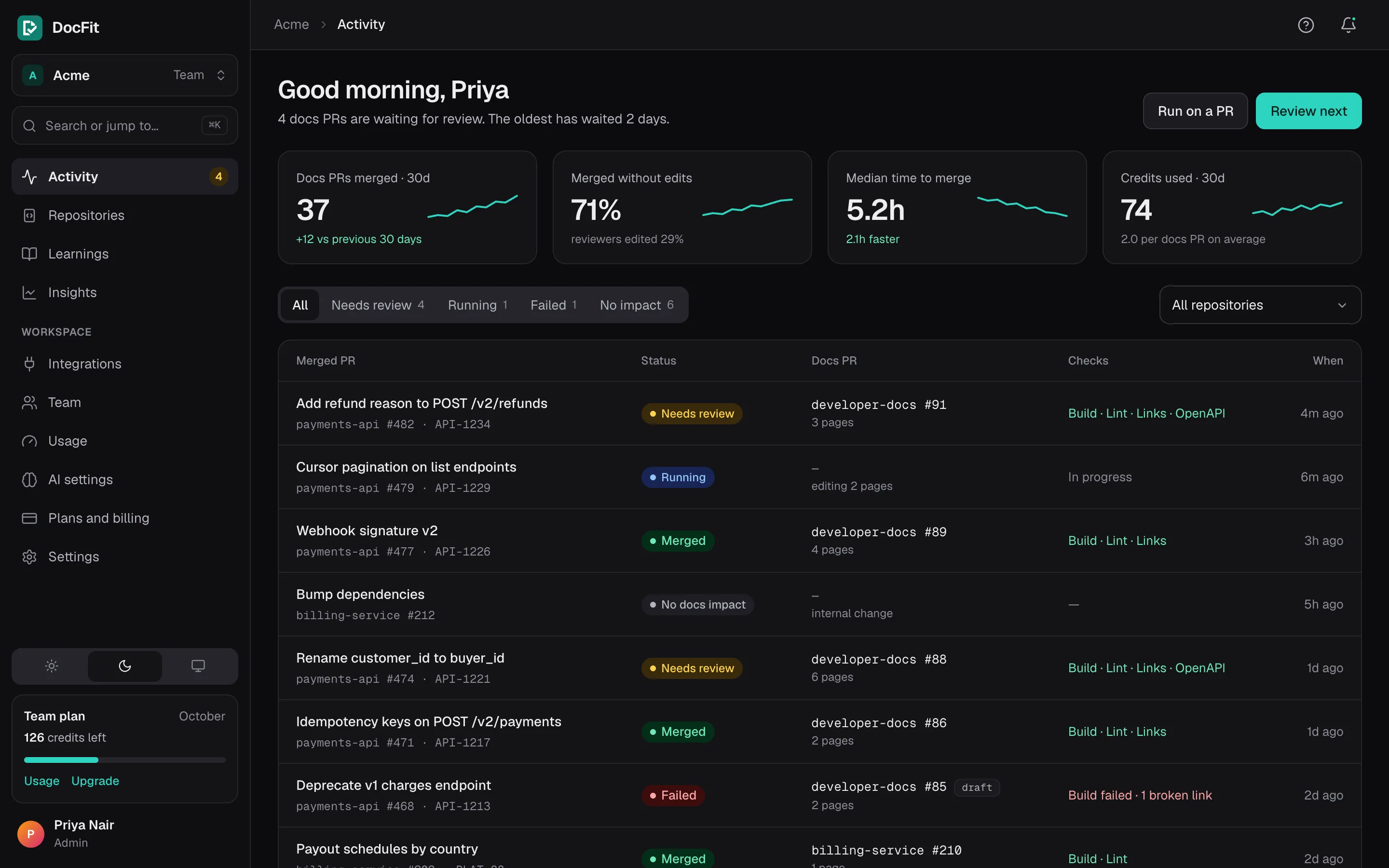Expand the Acme Team workspace switcher
This screenshot has width=1389, height=868.
(124, 75)
